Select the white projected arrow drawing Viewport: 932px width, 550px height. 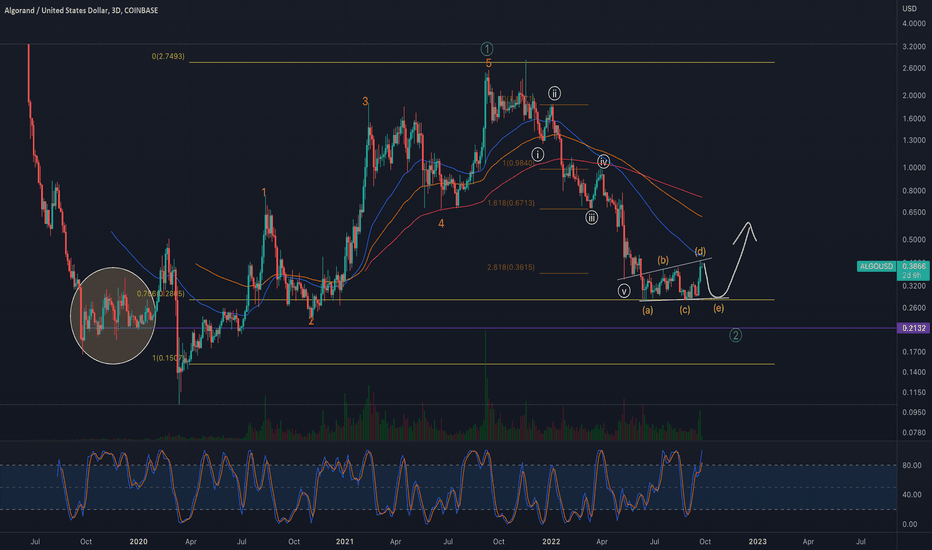click(x=730, y=262)
